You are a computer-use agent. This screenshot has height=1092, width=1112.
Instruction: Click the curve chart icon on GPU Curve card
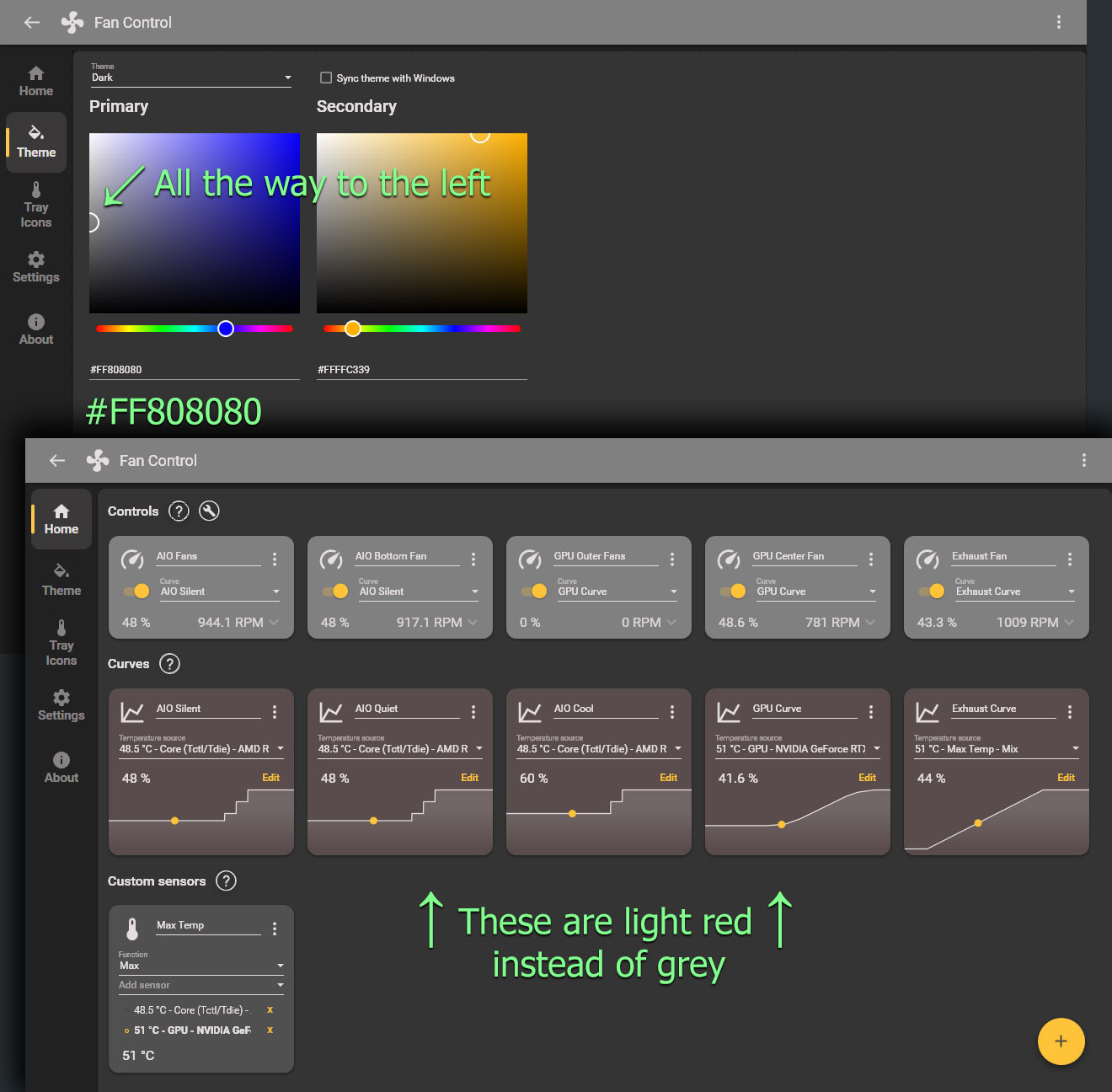tap(729, 711)
